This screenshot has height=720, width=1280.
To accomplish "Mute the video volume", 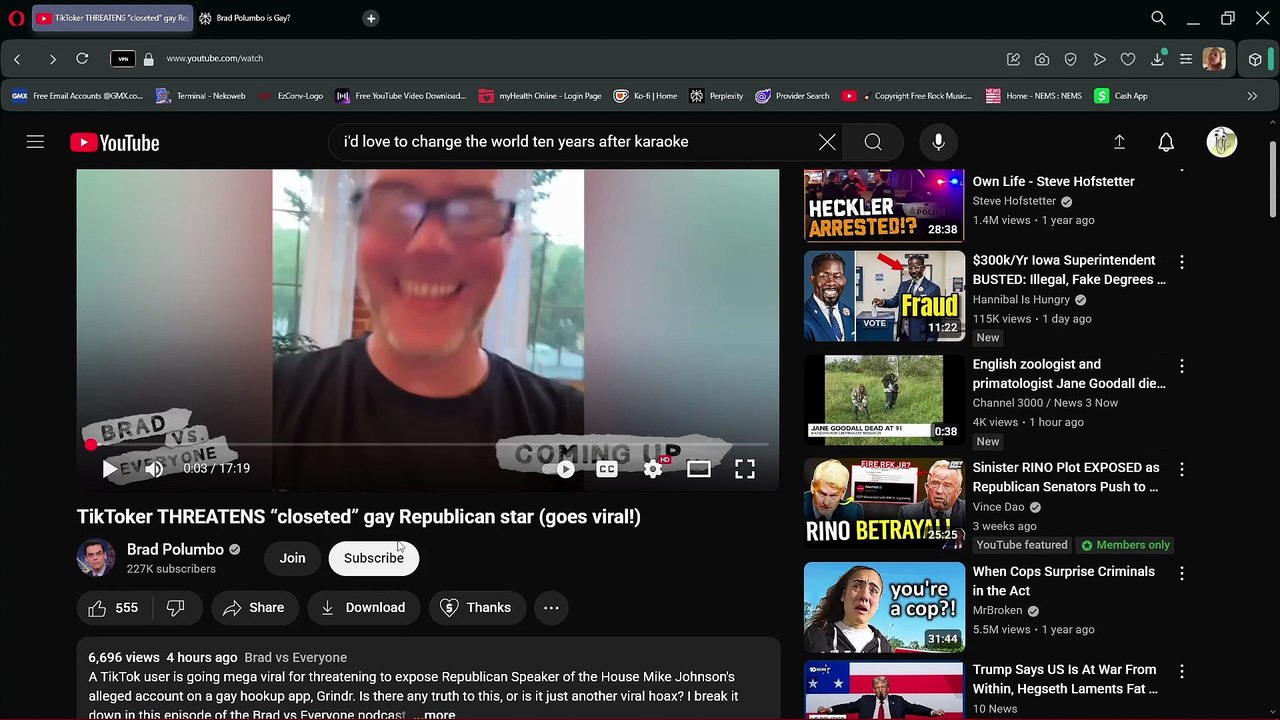I will pyautogui.click(x=154, y=468).
